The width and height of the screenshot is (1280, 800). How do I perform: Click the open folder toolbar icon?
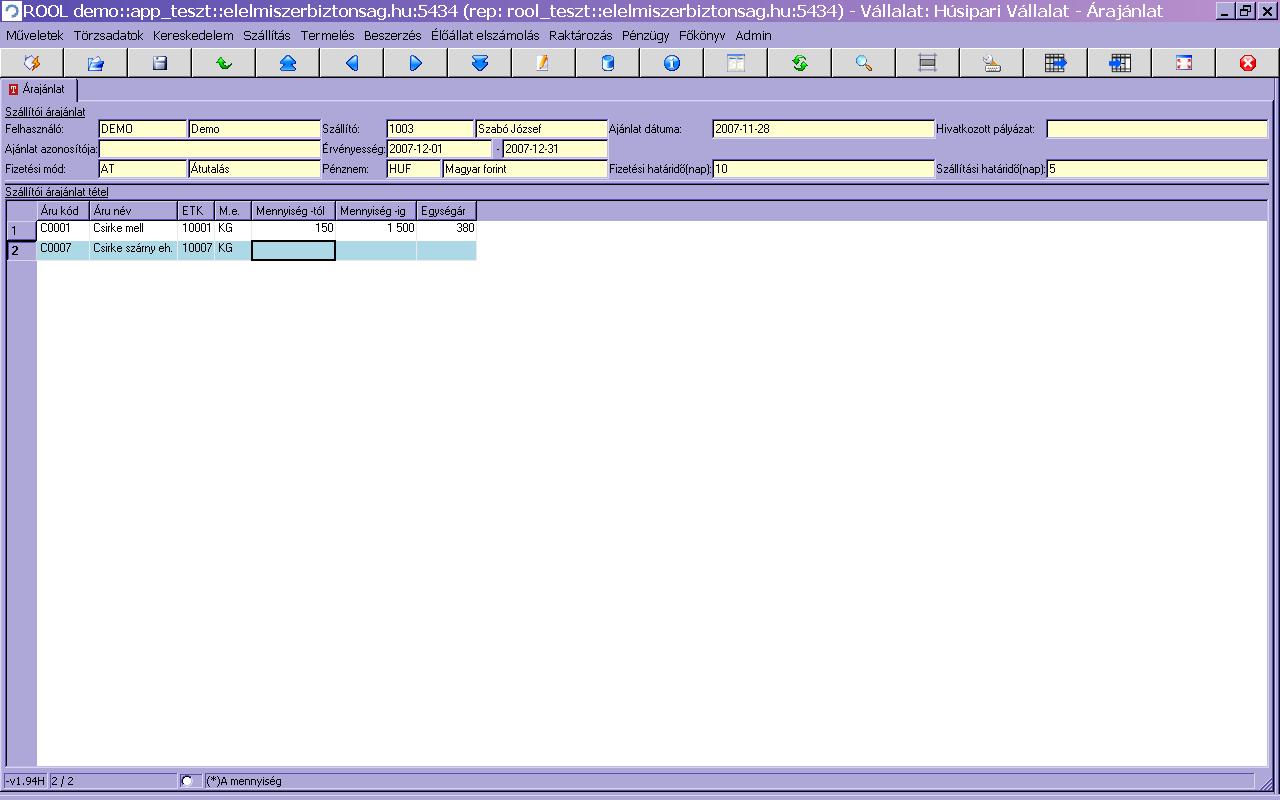tap(96, 63)
